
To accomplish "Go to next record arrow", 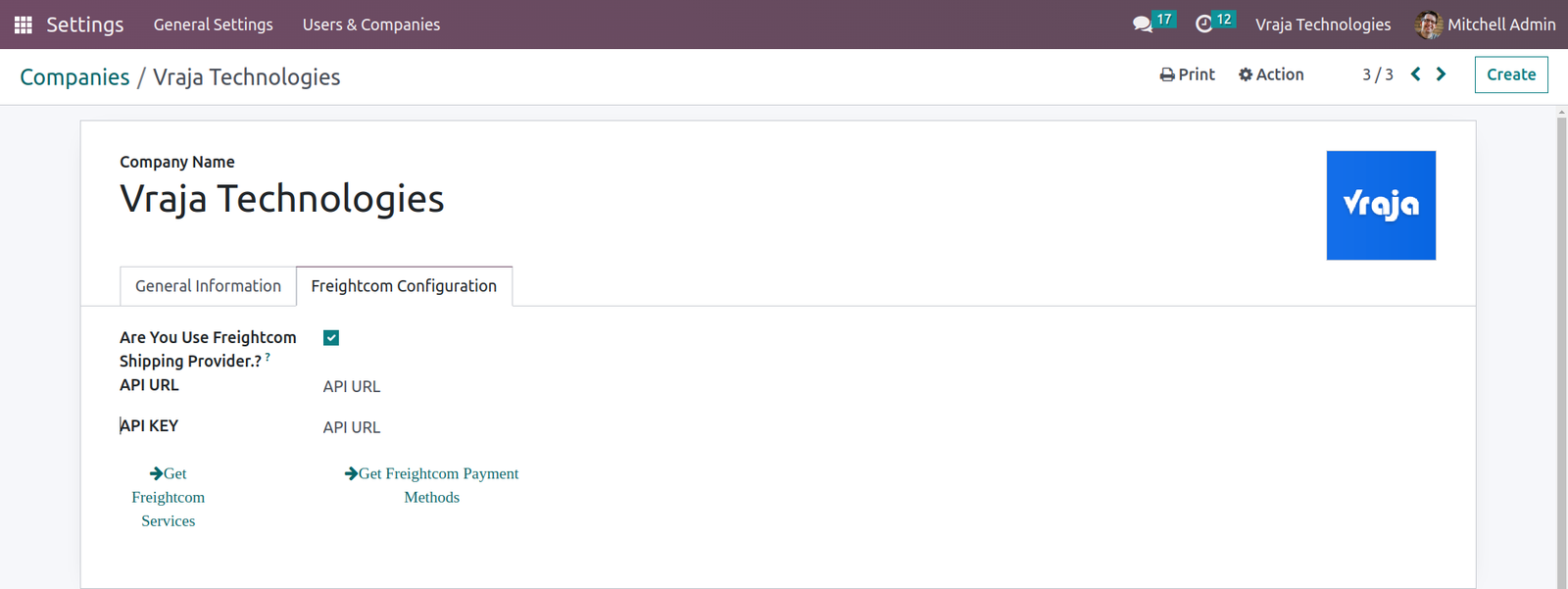I will [1441, 74].
